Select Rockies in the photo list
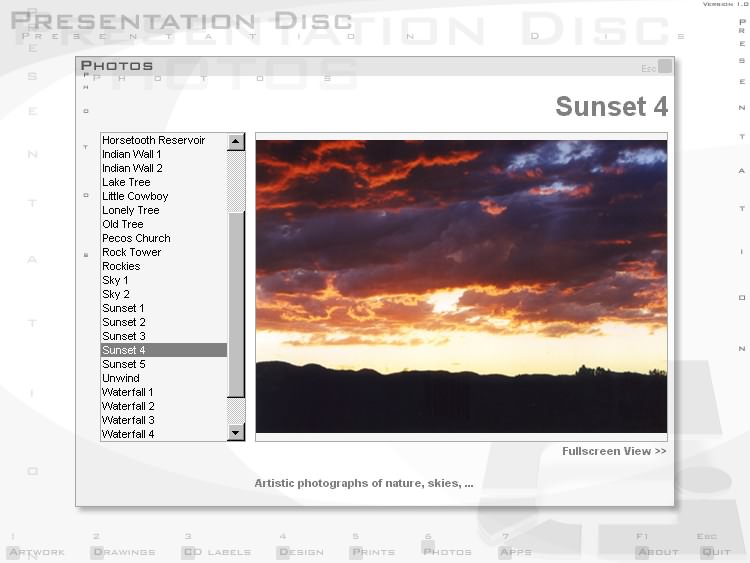The width and height of the screenshot is (750, 563). 164,266
